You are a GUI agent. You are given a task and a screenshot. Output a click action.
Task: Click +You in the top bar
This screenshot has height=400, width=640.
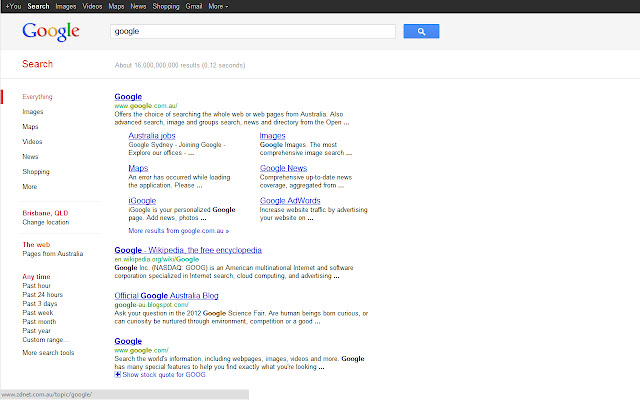point(13,7)
